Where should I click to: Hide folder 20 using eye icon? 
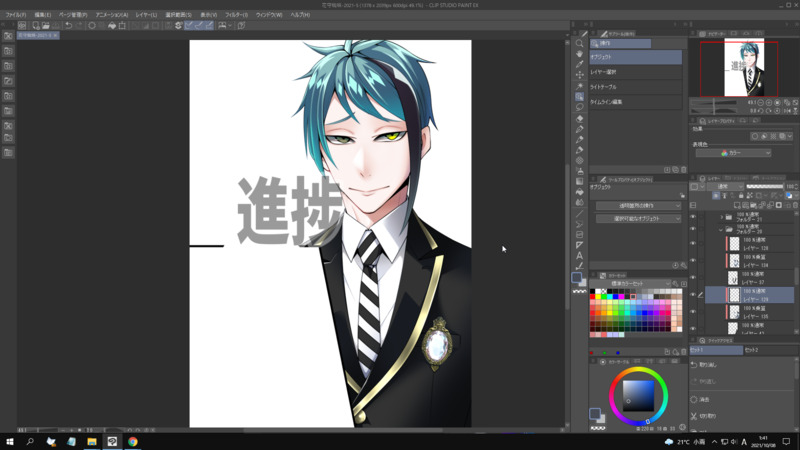693,229
